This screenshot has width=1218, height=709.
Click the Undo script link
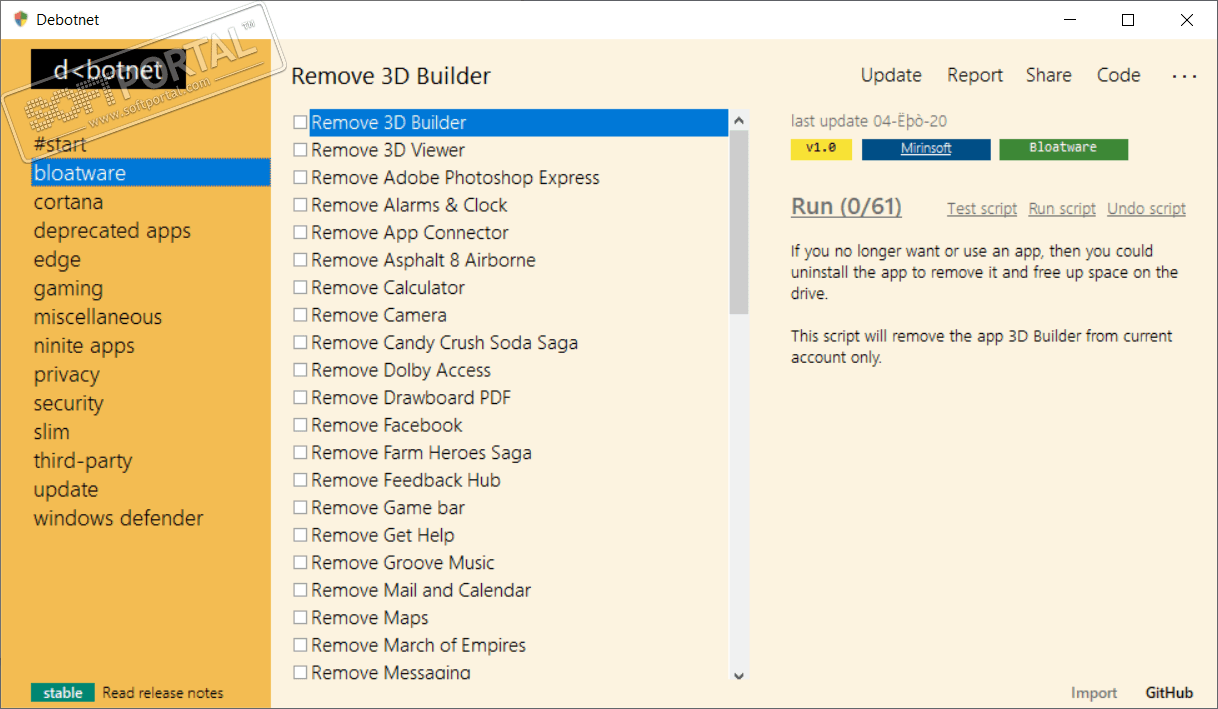tap(1146, 209)
